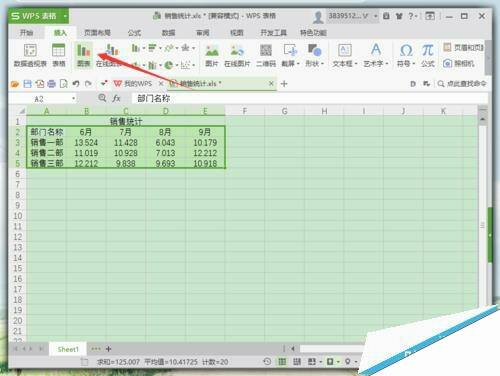Switch to the 开始 ribbon tab
Screen dimensions: 500x376
[26, 32]
